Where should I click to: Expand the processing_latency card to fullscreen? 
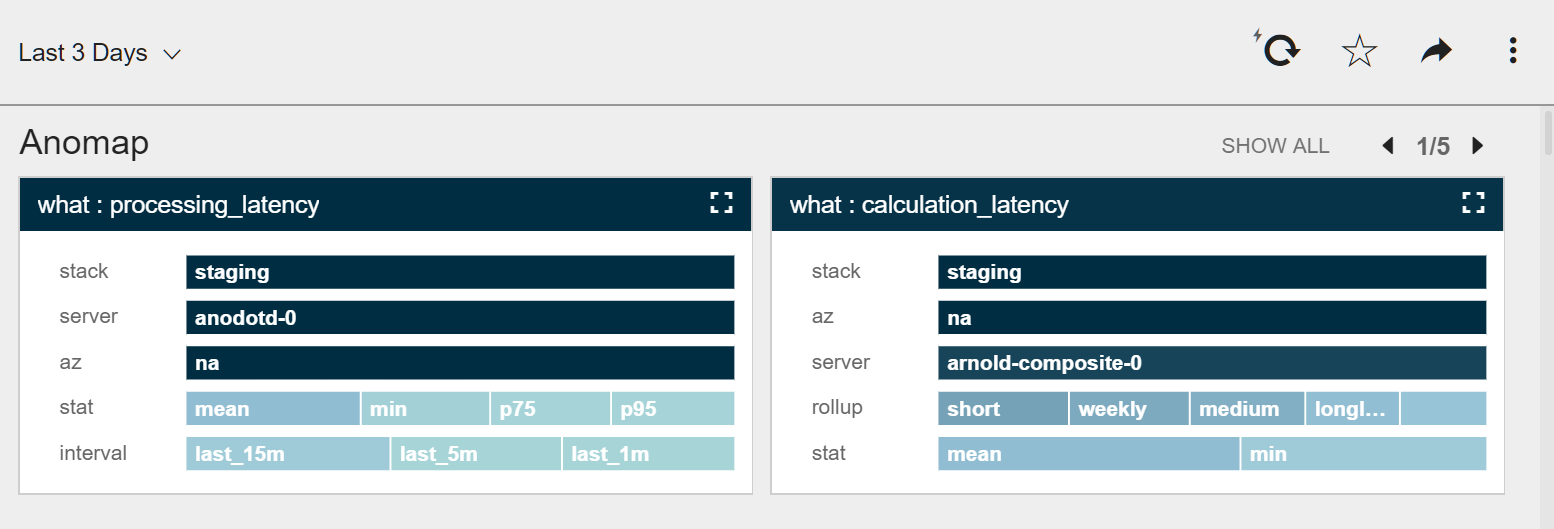[721, 204]
